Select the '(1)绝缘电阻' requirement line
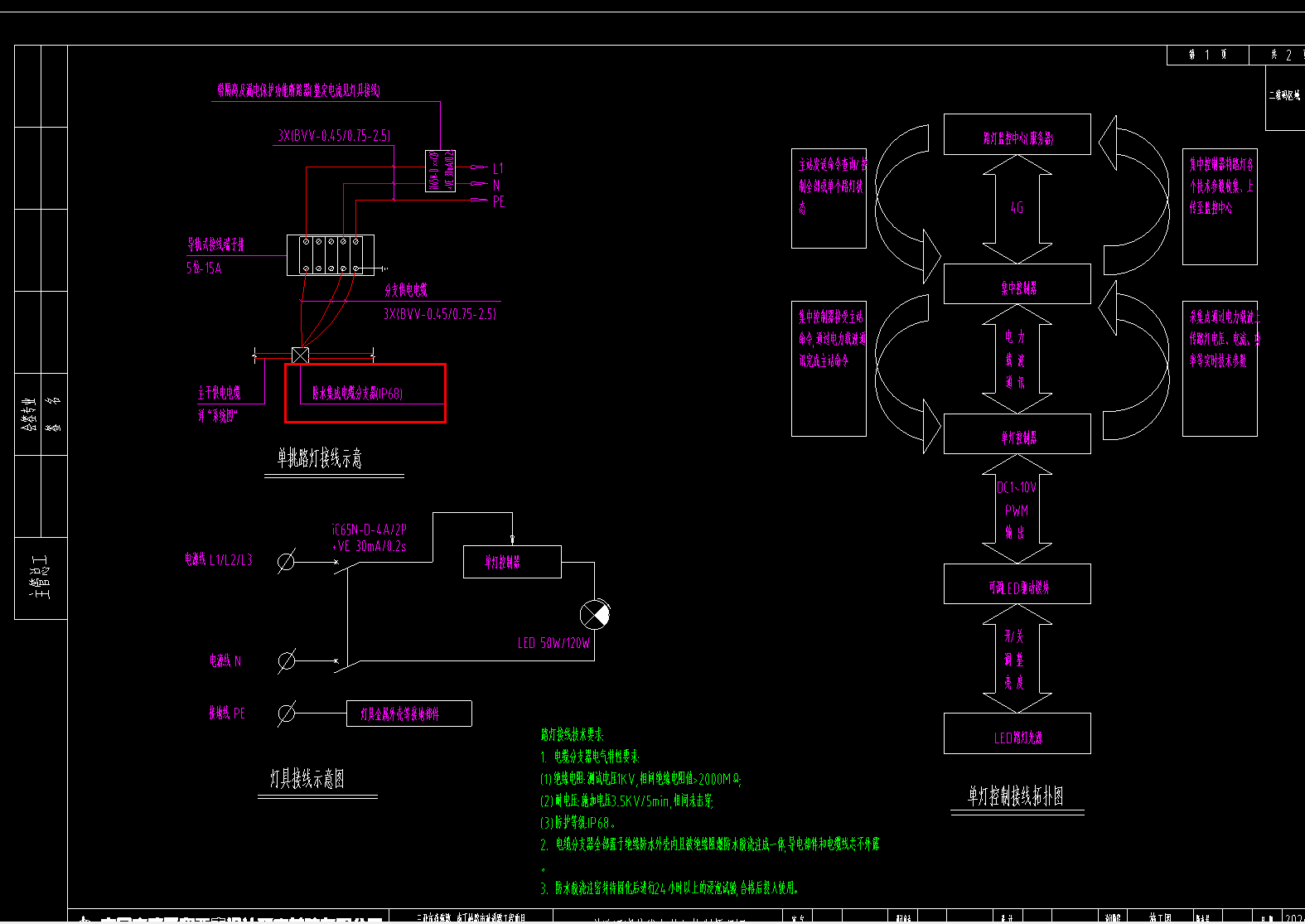The image size is (1305, 924). 640,779
